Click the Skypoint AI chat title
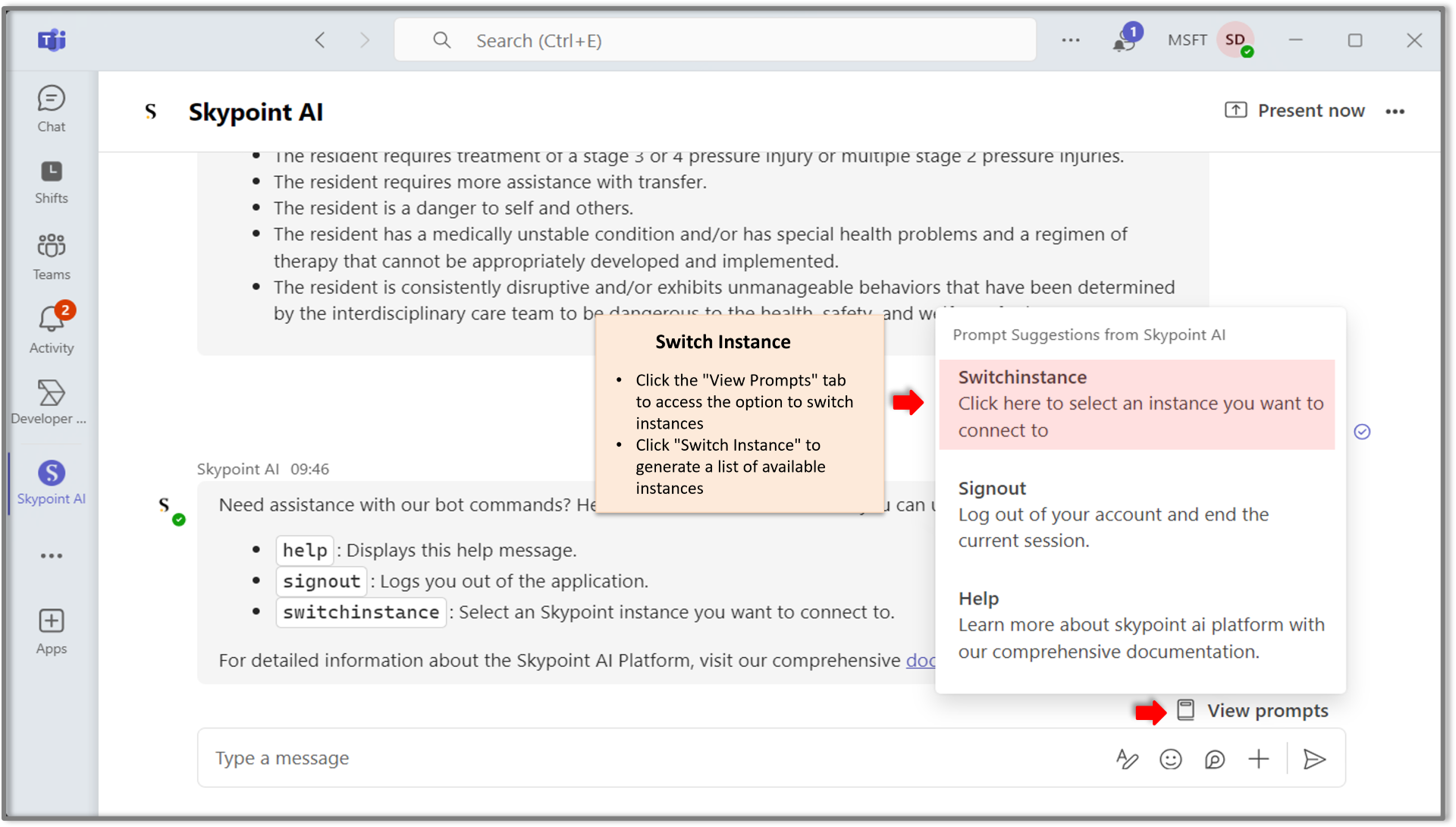The image size is (1456, 827). point(256,112)
